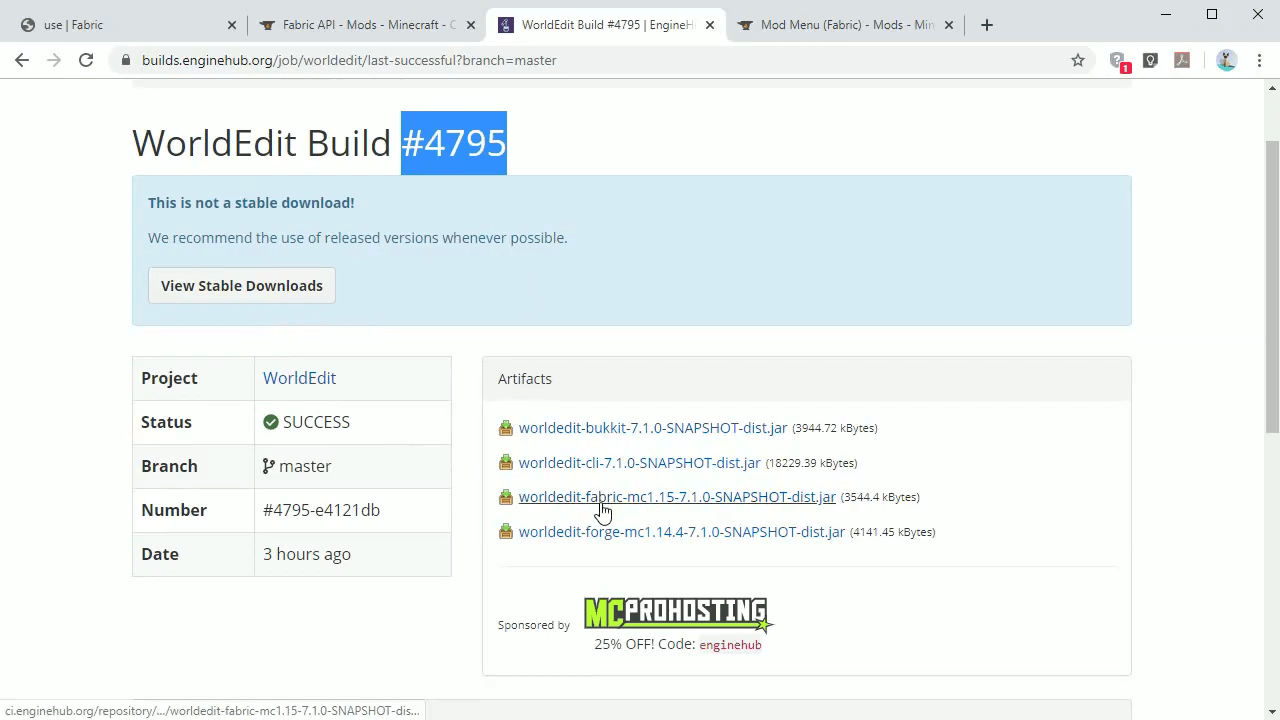Click the #4795-e4121db number value

(x=321, y=510)
